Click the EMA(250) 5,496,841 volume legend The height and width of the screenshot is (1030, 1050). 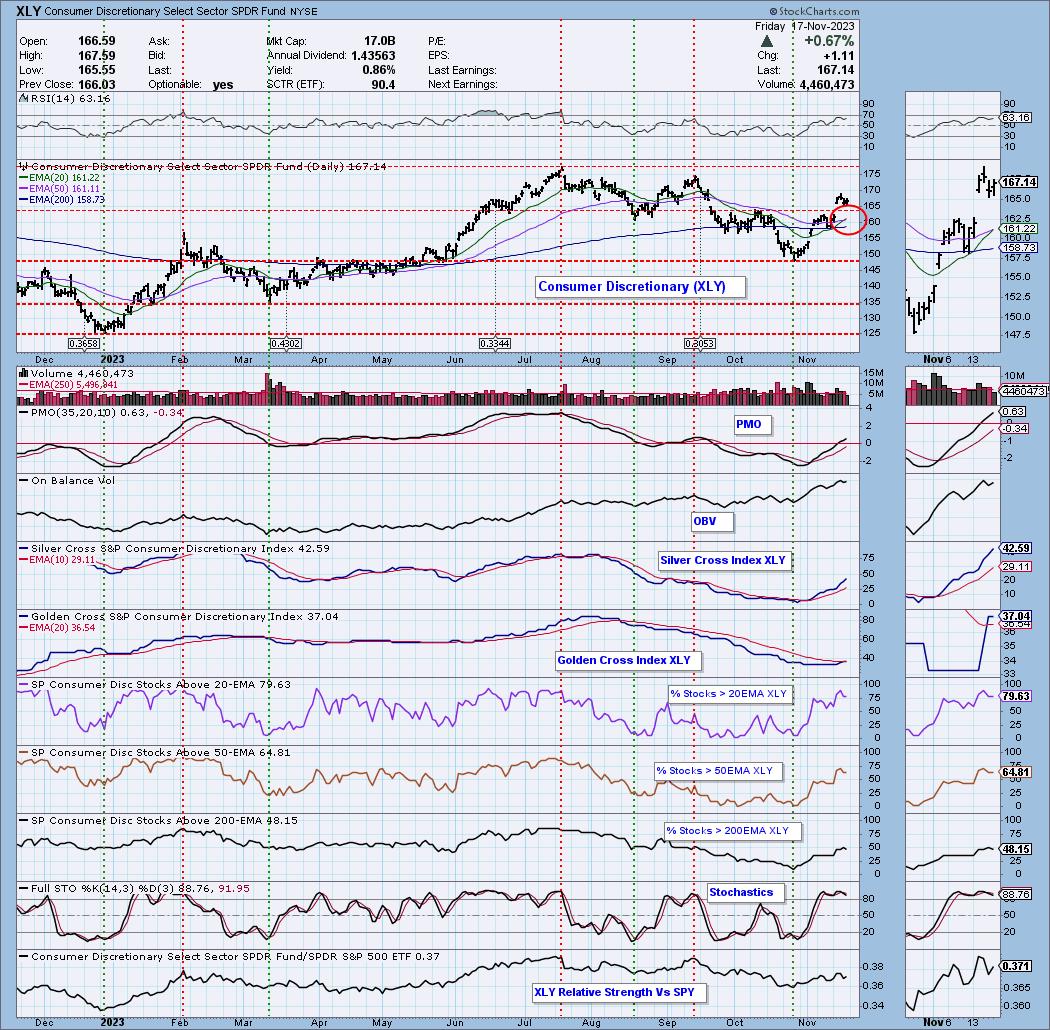(x=68, y=384)
